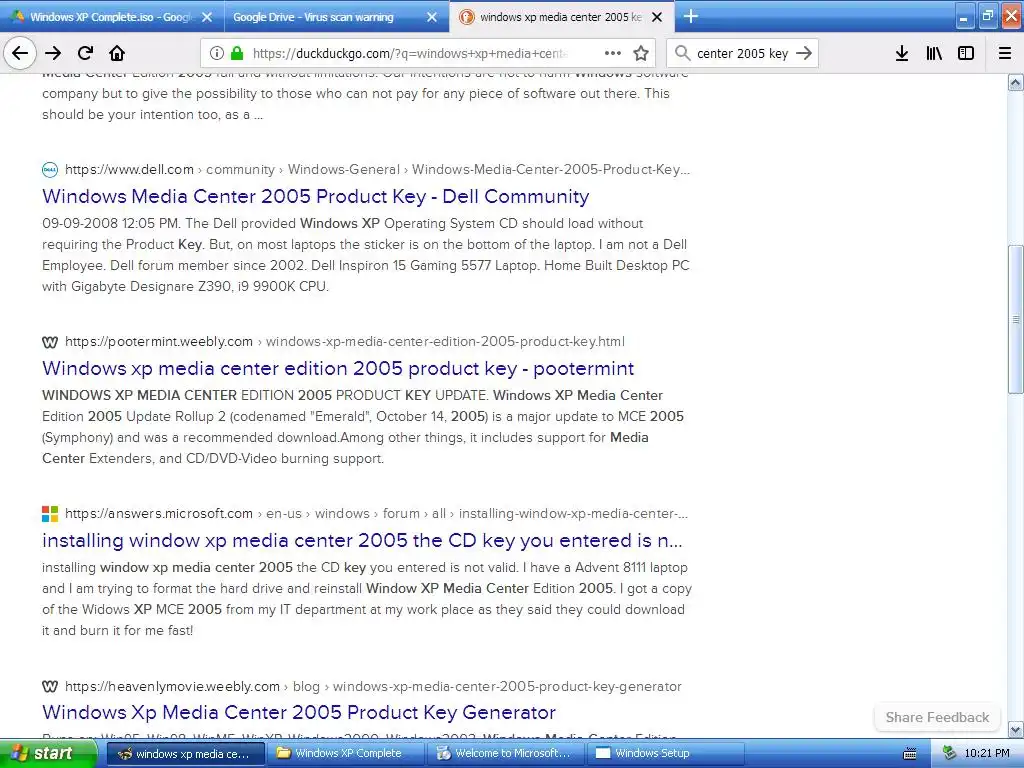Switch to Welcome to Microsoft taskbar window
The width and height of the screenshot is (1024, 768).
pos(507,753)
